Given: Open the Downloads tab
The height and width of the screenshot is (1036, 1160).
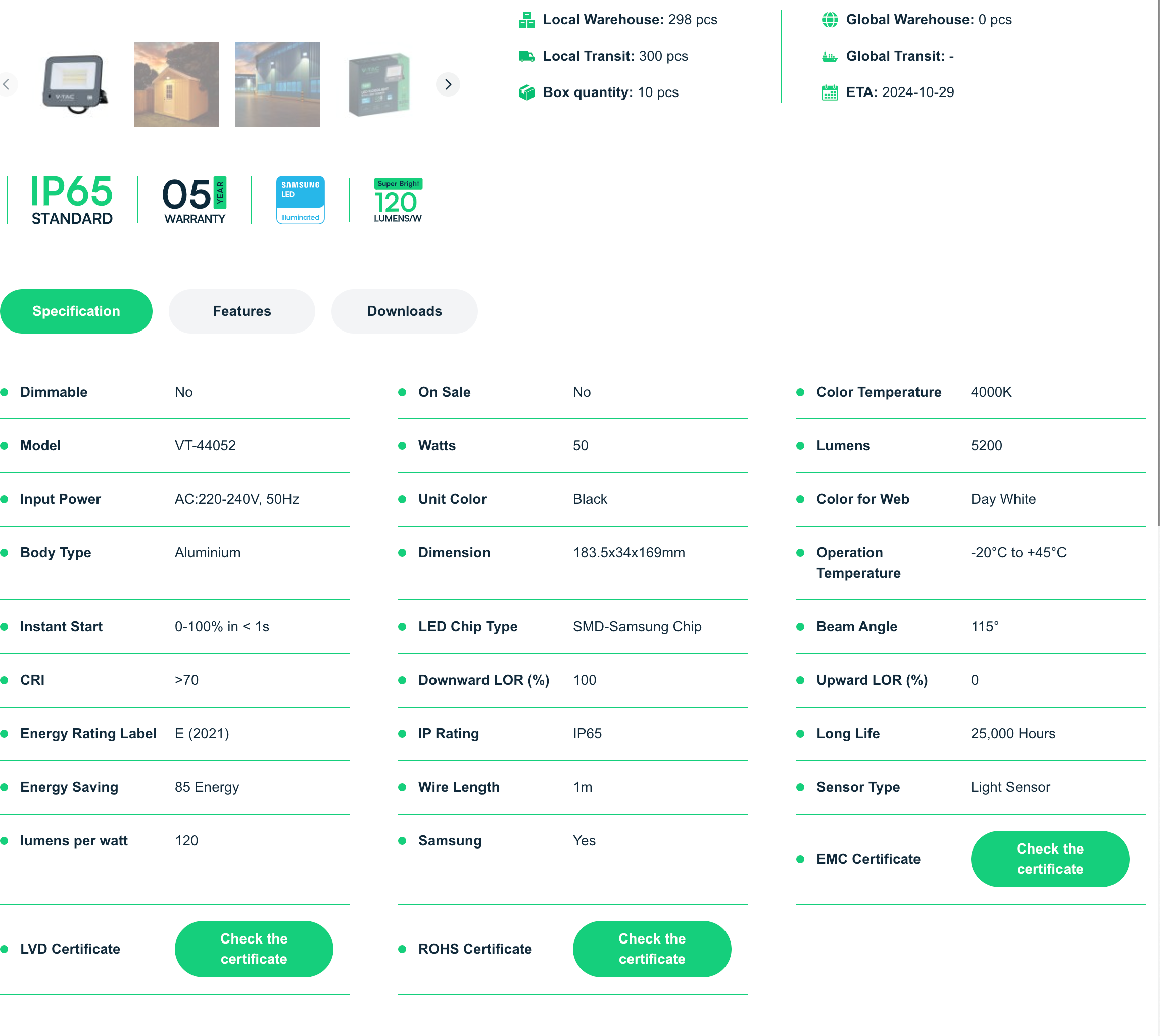Looking at the screenshot, I should click(x=404, y=311).
